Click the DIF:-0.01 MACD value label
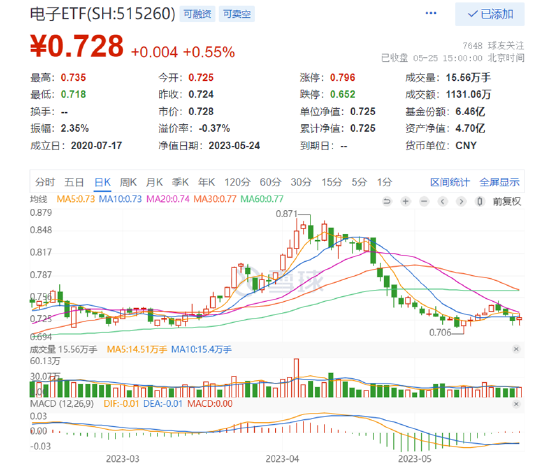 [x=121, y=404]
